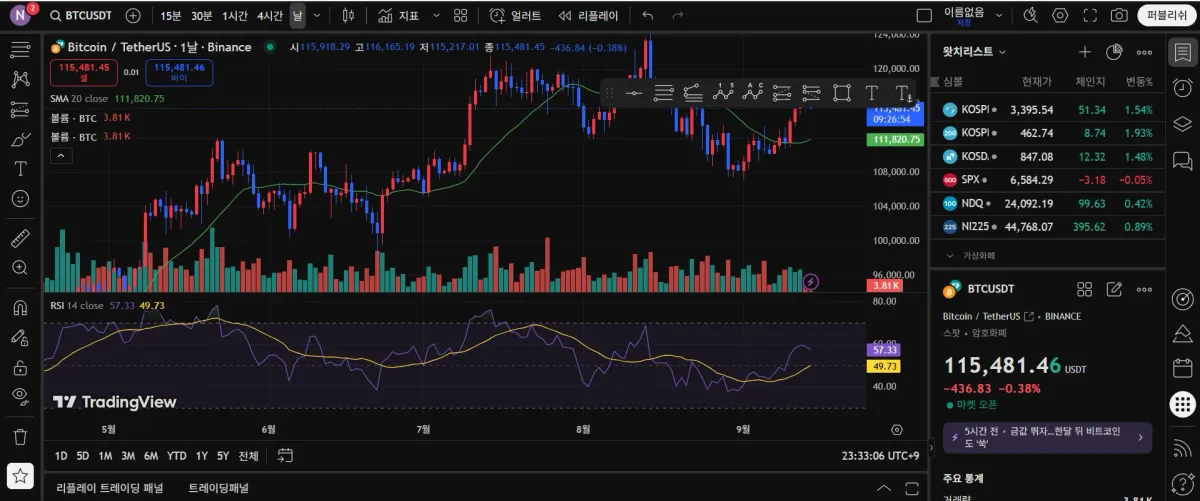The height and width of the screenshot is (501, 1200).
Task: Open the watchlist three-dots menu
Action: pos(1144,51)
